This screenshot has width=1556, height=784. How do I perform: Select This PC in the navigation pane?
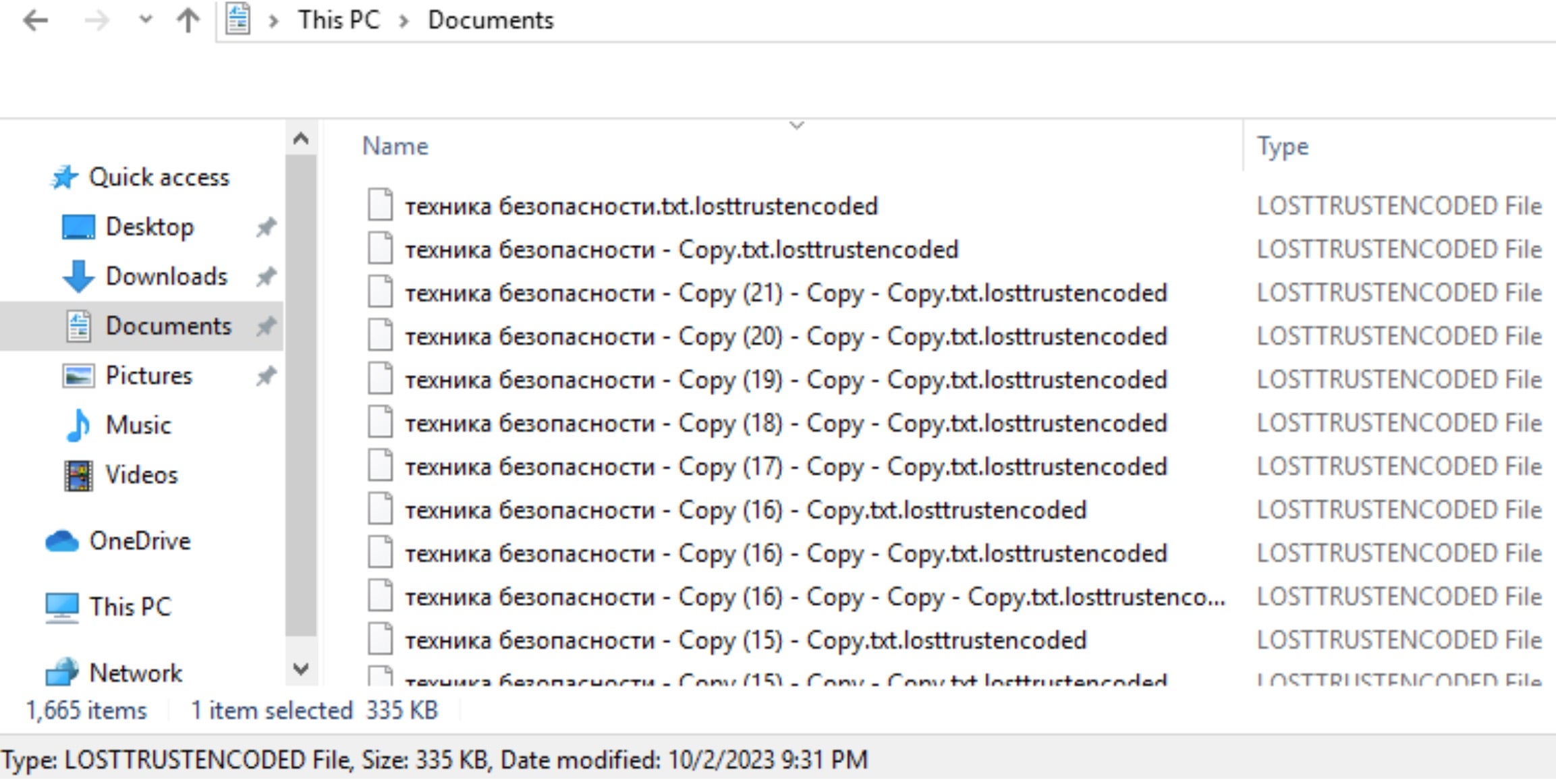point(130,607)
